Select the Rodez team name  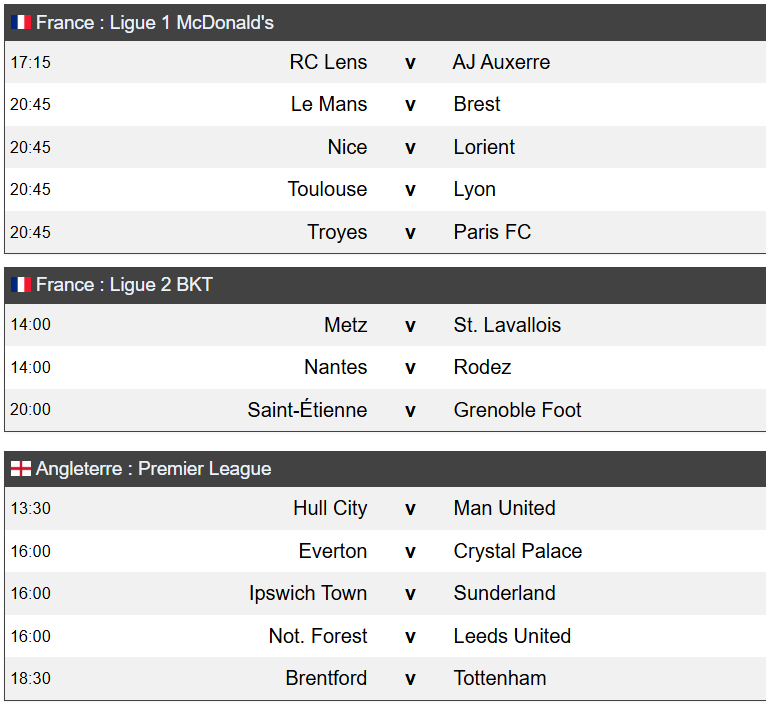(482, 367)
